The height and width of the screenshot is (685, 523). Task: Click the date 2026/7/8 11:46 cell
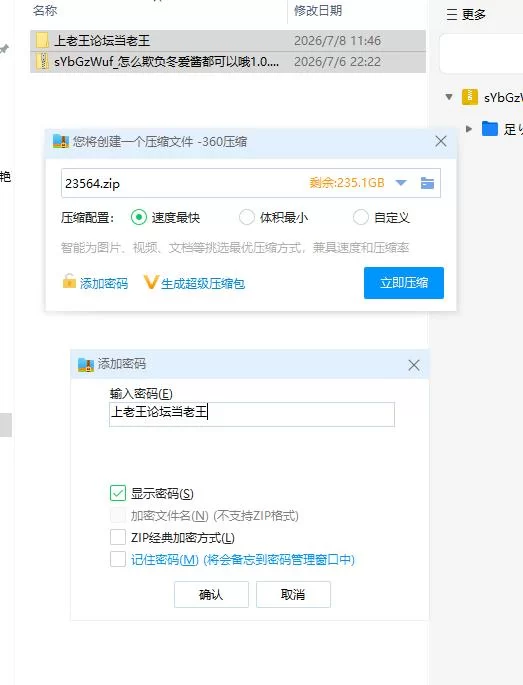[x=337, y=41]
